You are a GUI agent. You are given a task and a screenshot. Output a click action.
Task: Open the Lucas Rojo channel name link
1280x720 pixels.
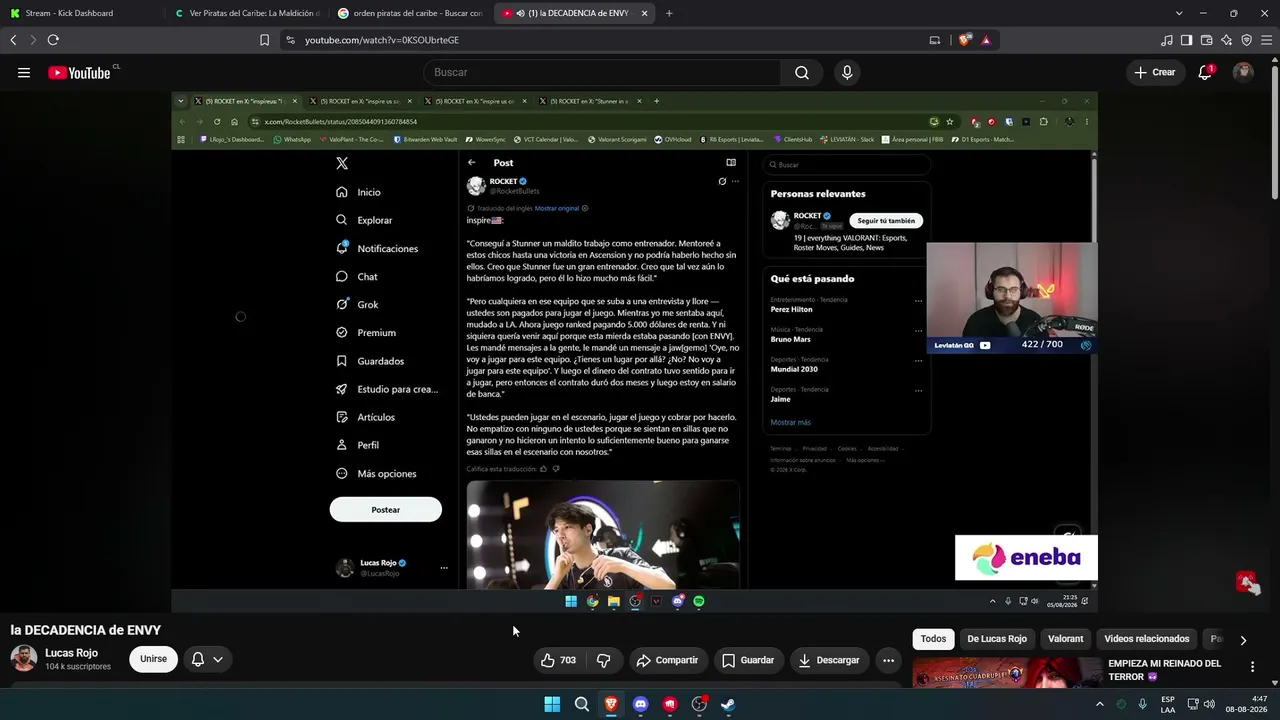coord(72,653)
